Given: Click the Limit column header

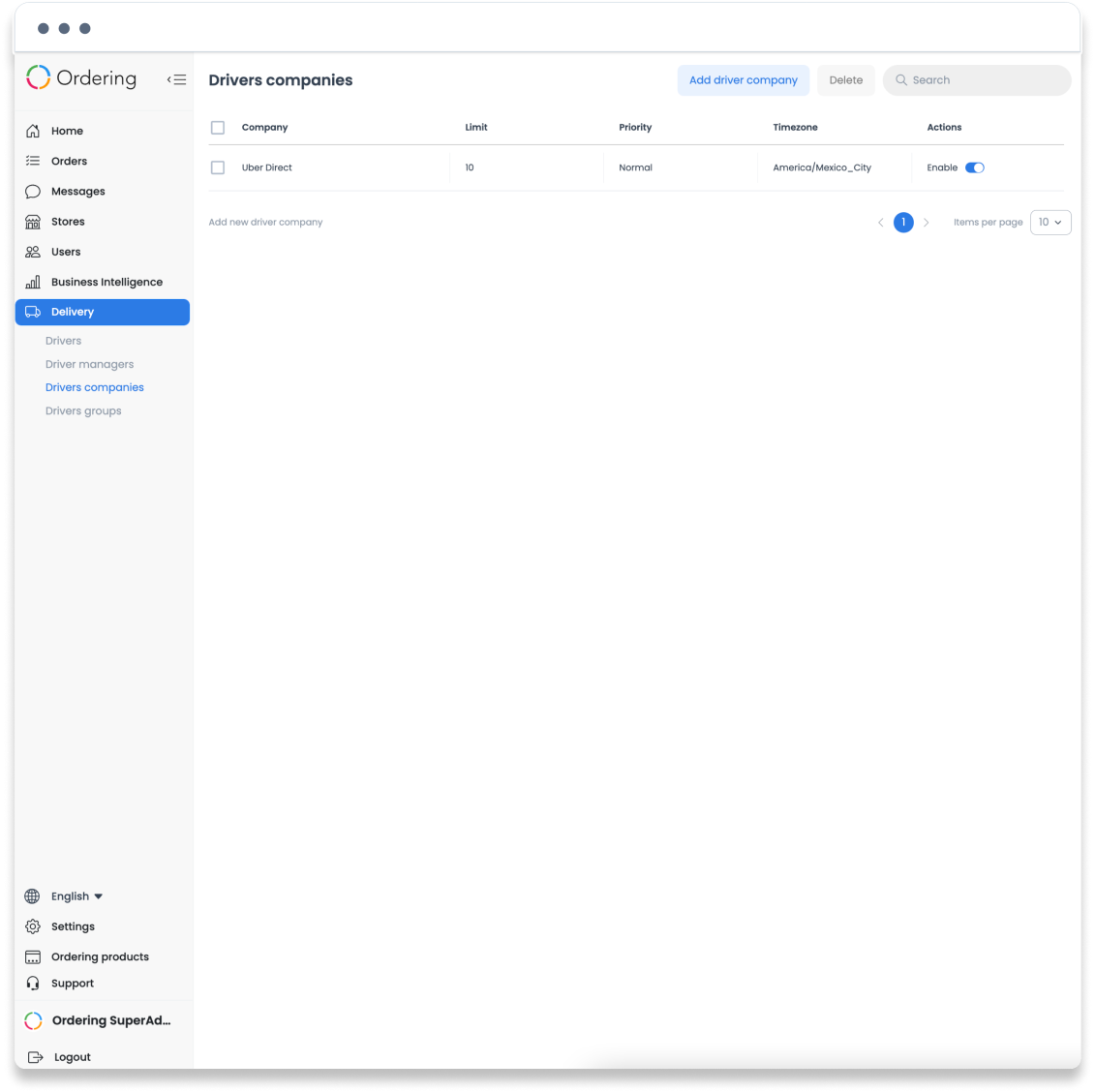Looking at the screenshot, I should point(476,127).
